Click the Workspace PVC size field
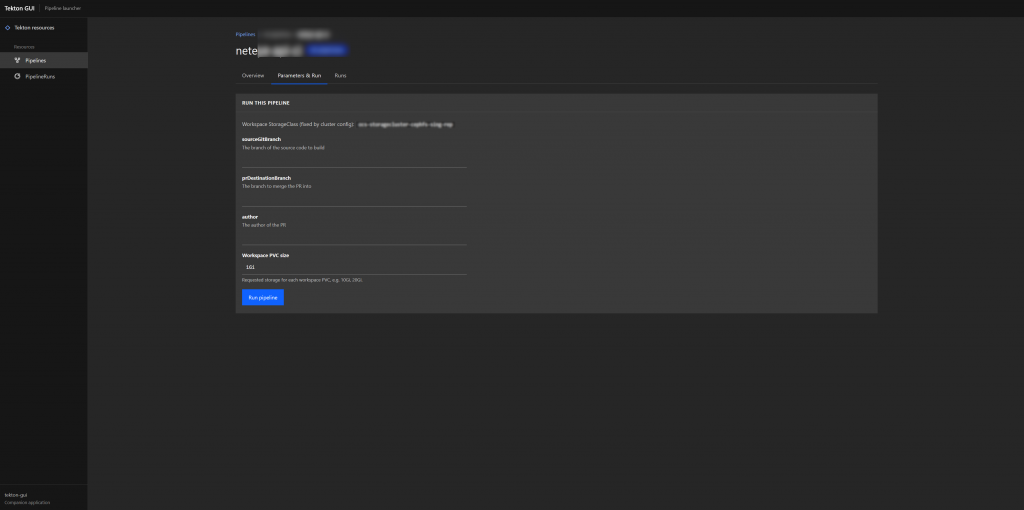Screen dimensions: 1024x510 354,267
